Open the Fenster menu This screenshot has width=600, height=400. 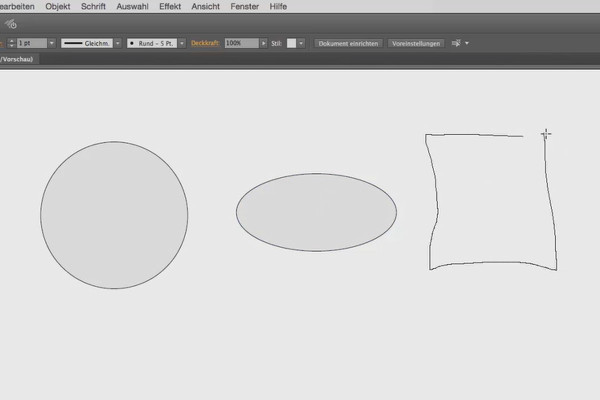coord(245,7)
